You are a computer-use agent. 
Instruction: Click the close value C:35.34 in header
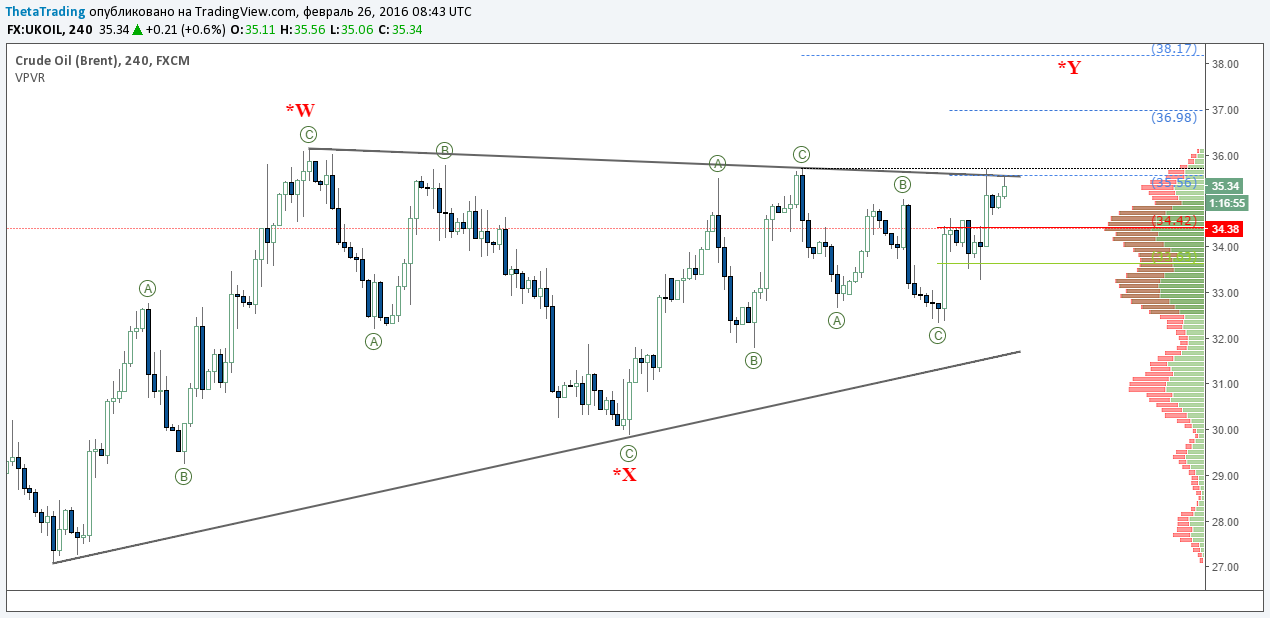(x=400, y=30)
